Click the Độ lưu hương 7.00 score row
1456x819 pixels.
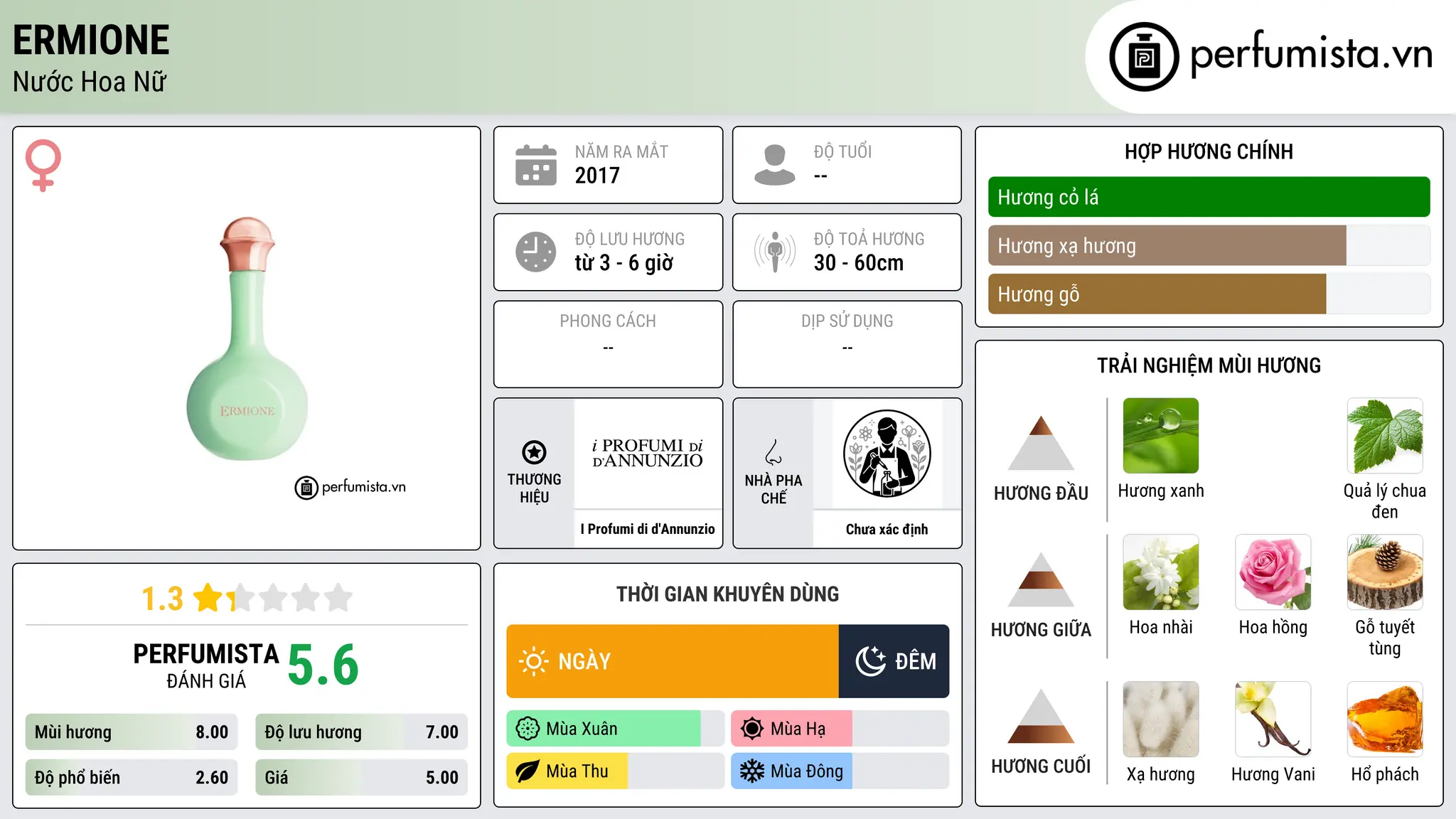361,732
